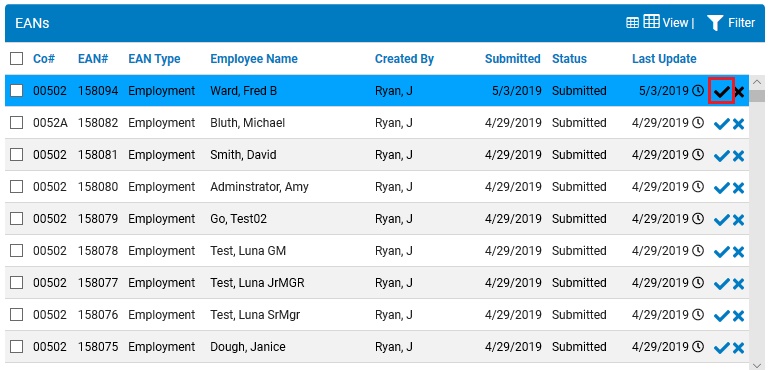Open history clock icon for EAN 158080
This screenshot has width=770, height=370.
tap(698, 187)
